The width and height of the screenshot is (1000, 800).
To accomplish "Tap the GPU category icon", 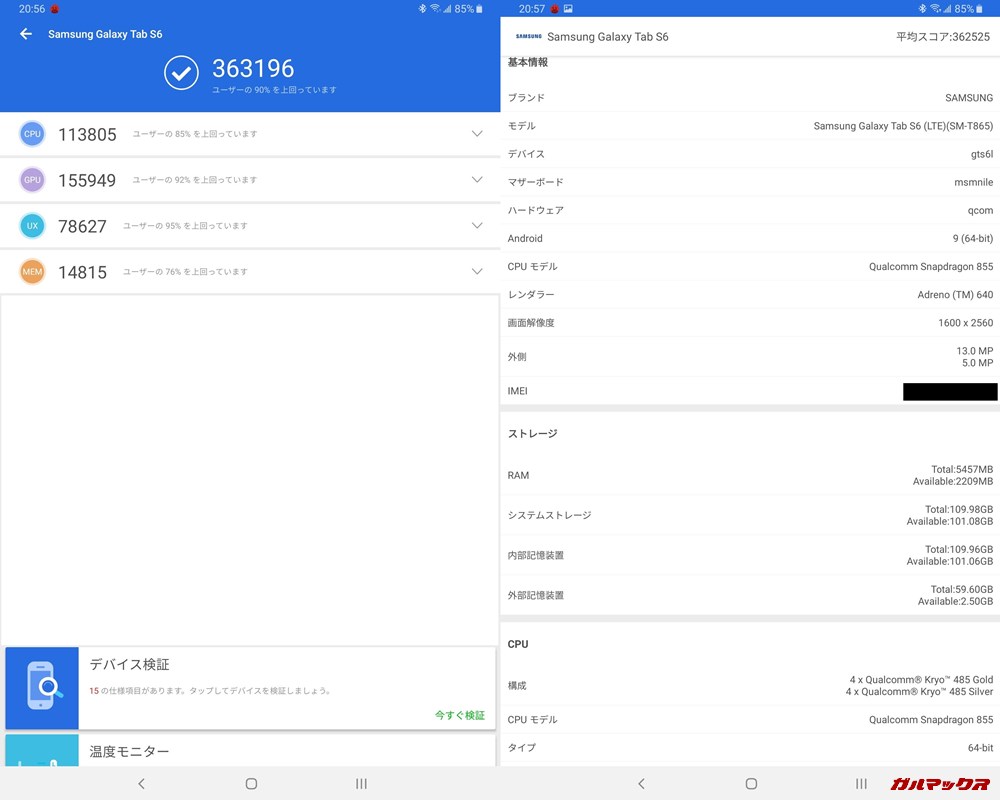I will pyautogui.click(x=32, y=179).
